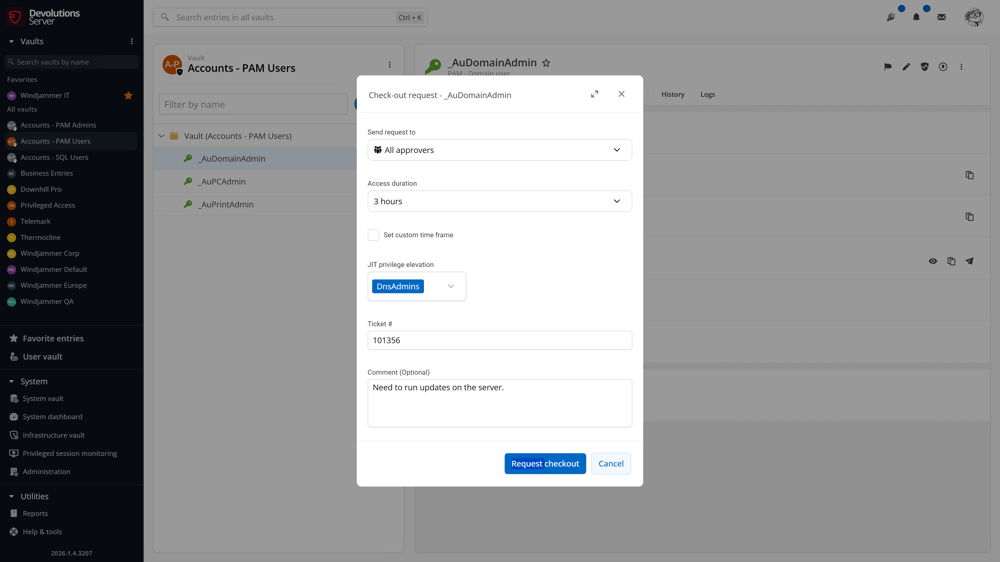Click the notifications bell icon

(916, 17)
